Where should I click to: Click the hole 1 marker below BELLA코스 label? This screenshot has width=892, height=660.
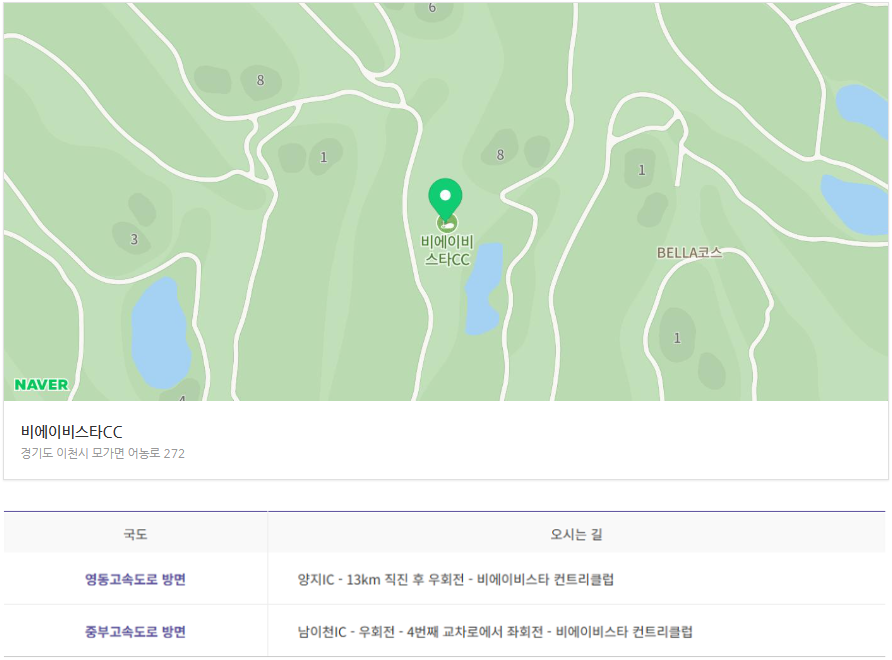[x=677, y=338]
